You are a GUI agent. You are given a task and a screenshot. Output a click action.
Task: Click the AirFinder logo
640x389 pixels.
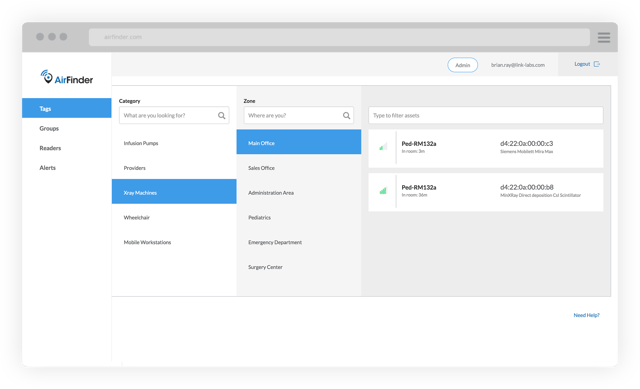coord(67,77)
